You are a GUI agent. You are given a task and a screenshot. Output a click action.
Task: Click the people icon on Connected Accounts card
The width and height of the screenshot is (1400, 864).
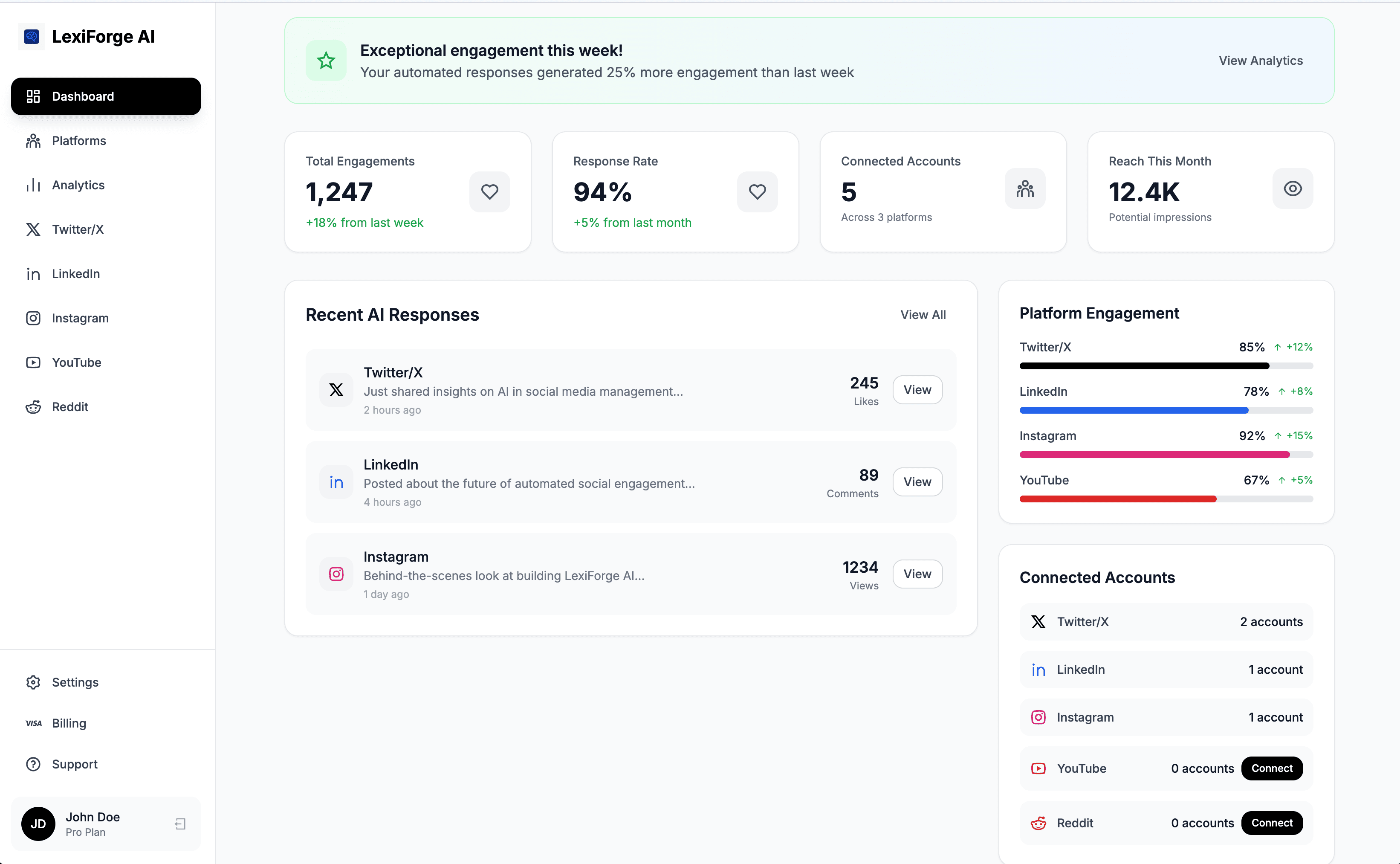click(x=1025, y=188)
